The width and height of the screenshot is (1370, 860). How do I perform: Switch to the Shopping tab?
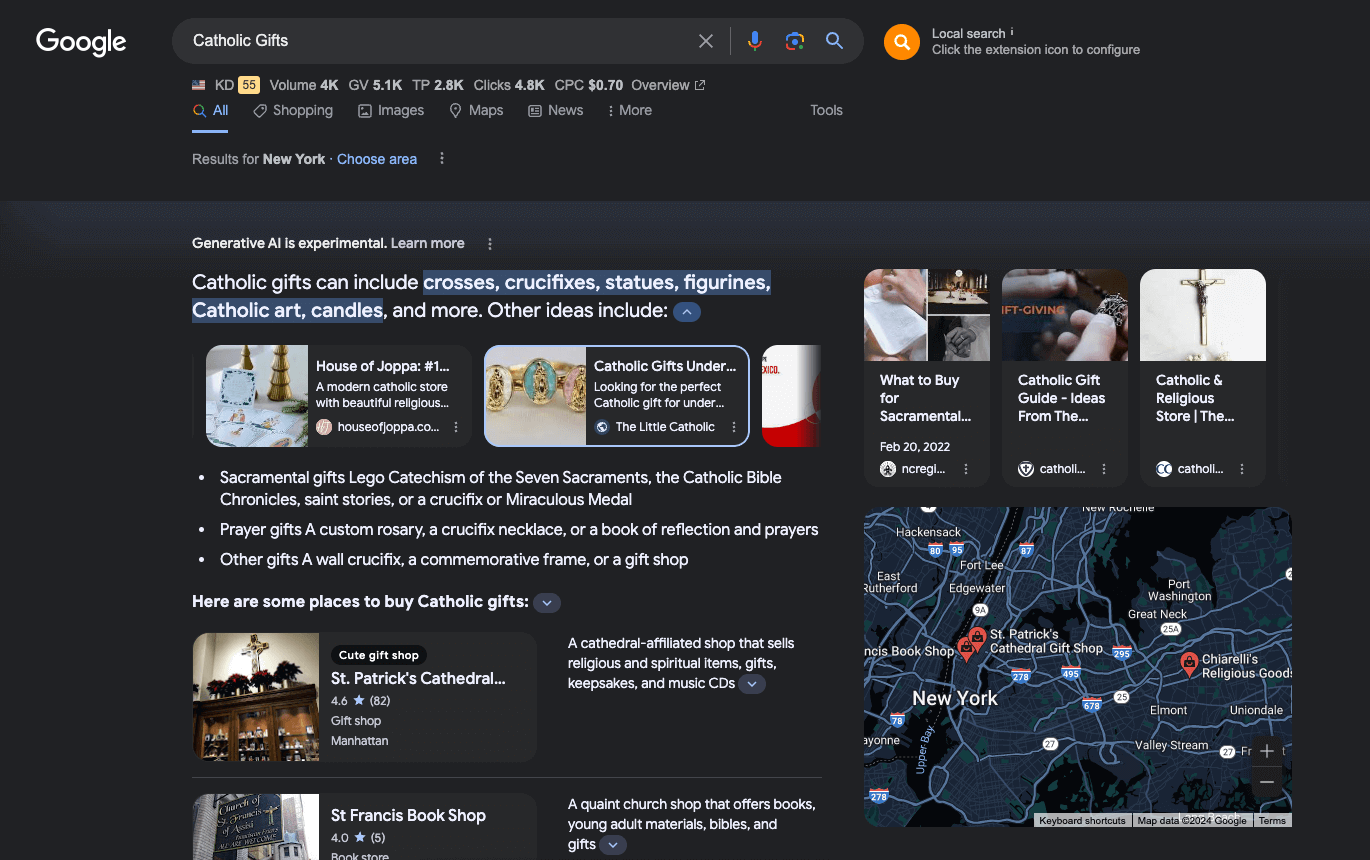pyautogui.click(x=293, y=111)
